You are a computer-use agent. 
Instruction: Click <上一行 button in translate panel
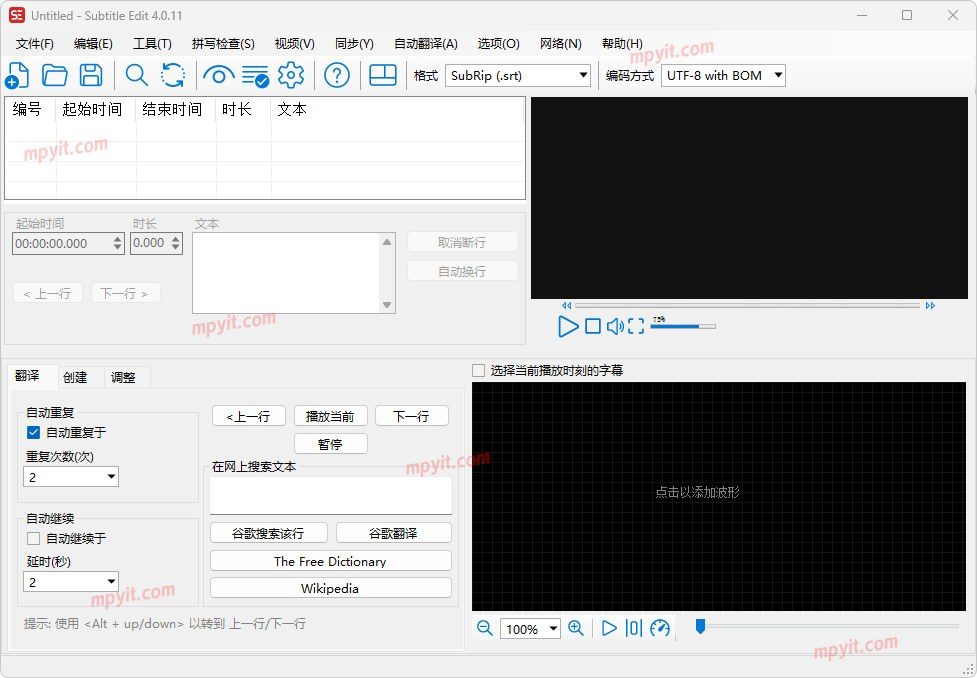click(x=249, y=416)
